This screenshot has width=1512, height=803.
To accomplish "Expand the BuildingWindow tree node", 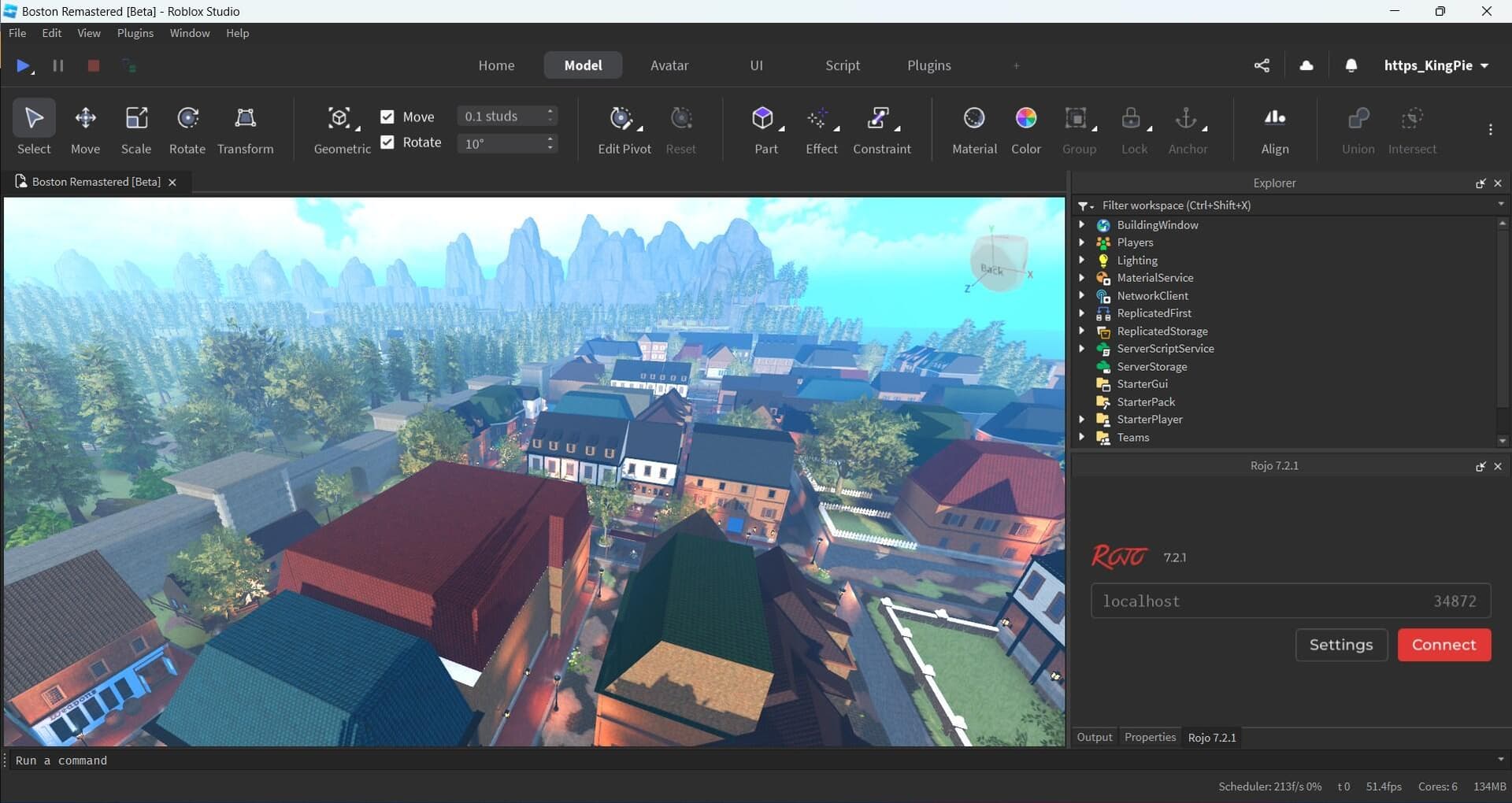I will (1082, 224).
